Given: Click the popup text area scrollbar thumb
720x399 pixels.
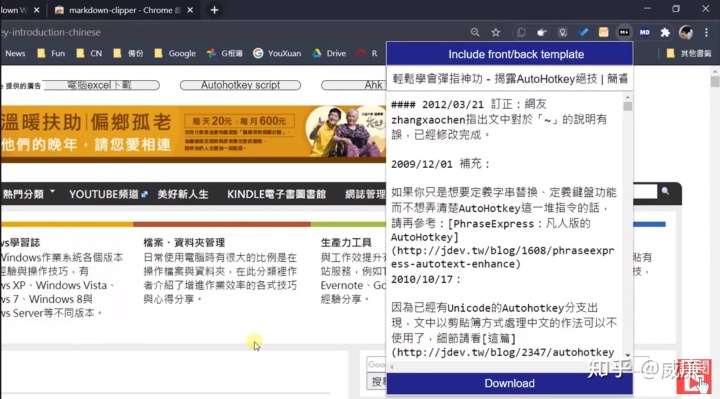Looking at the screenshot, I should 627,106.
